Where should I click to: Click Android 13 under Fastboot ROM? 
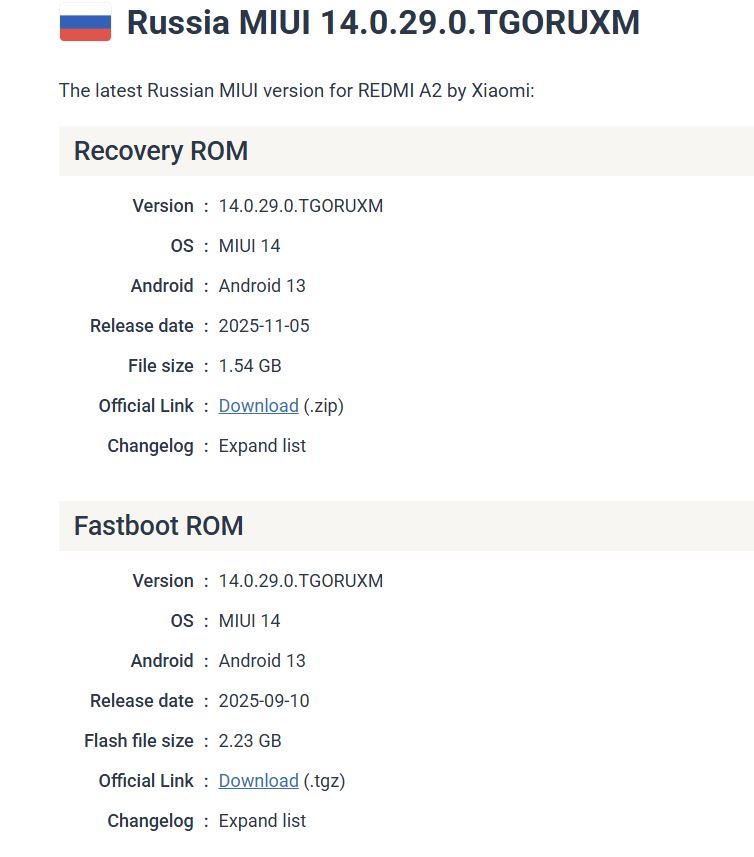262,661
